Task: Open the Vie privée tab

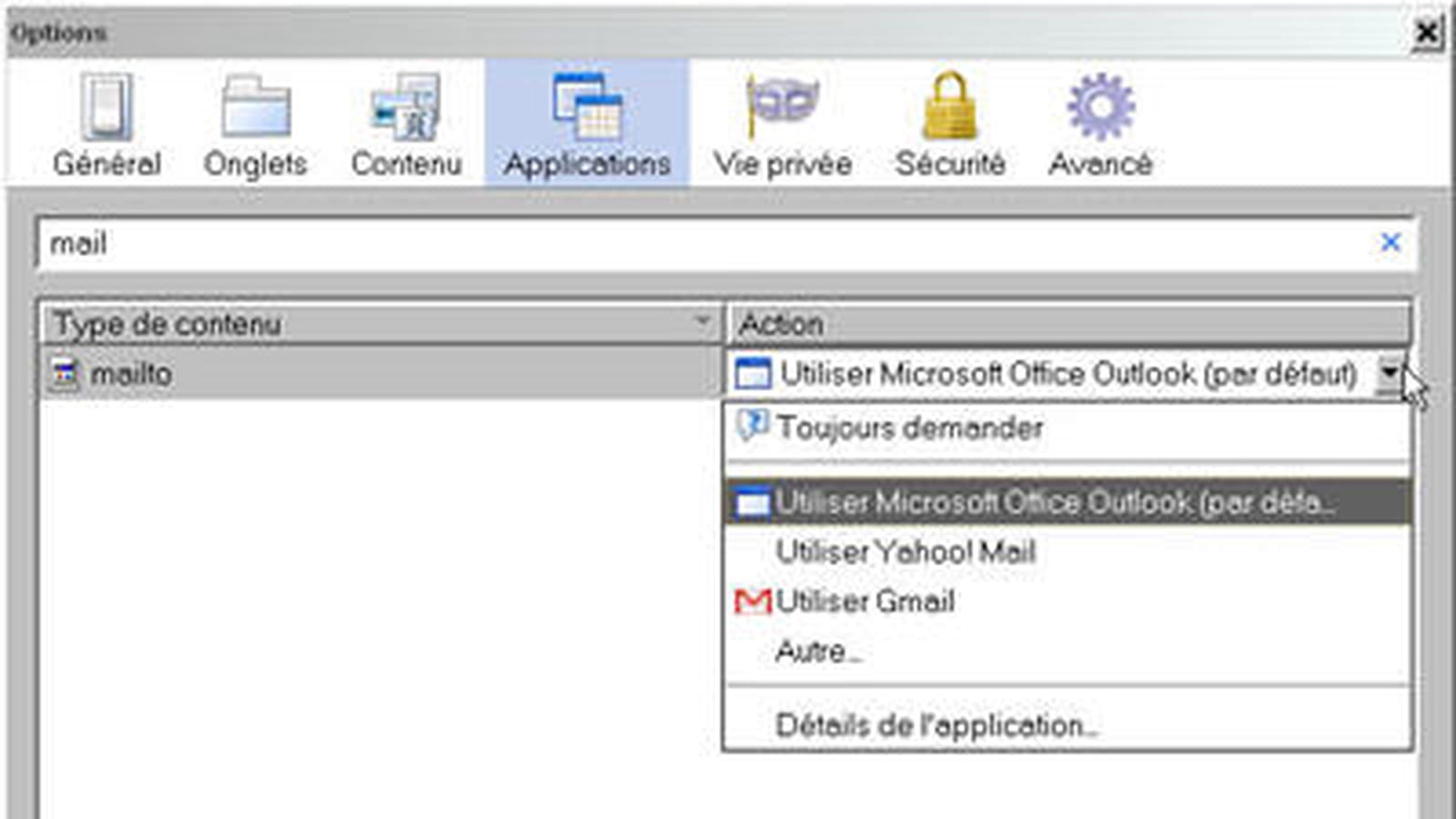Action: tap(783, 125)
